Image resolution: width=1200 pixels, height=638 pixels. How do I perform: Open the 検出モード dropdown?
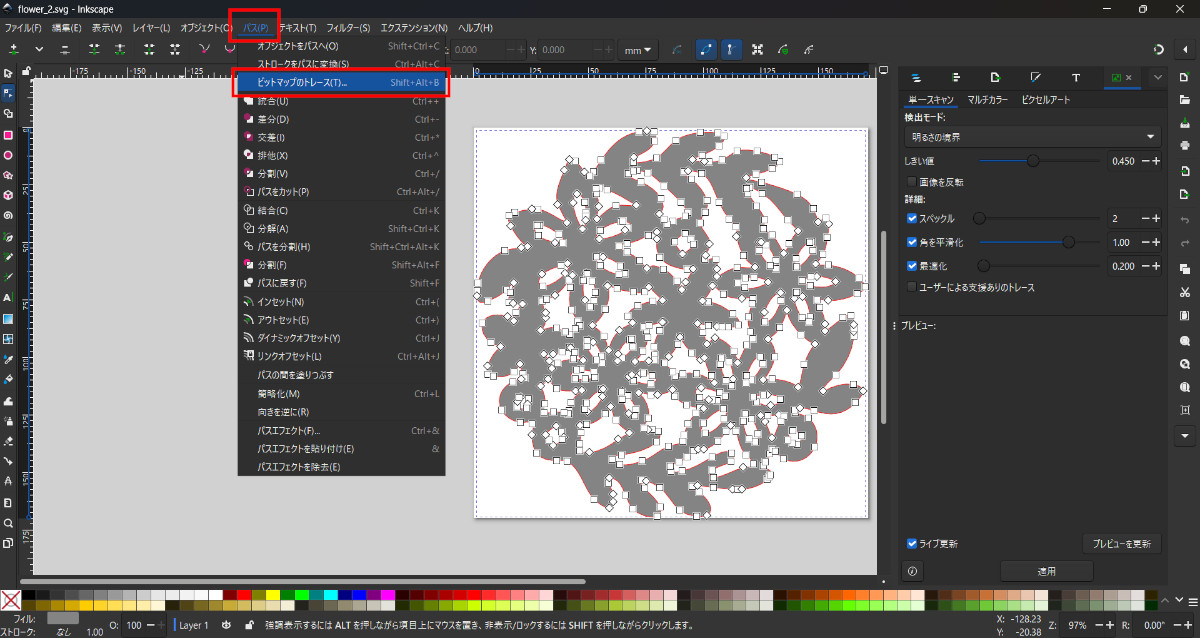pyautogui.click(x=1032, y=137)
